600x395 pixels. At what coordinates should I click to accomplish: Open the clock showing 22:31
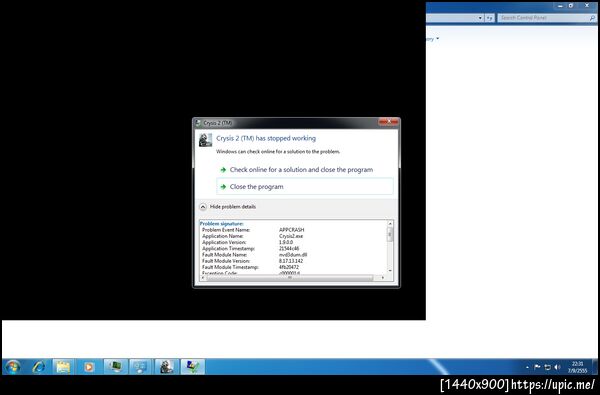(x=577, y=367)
